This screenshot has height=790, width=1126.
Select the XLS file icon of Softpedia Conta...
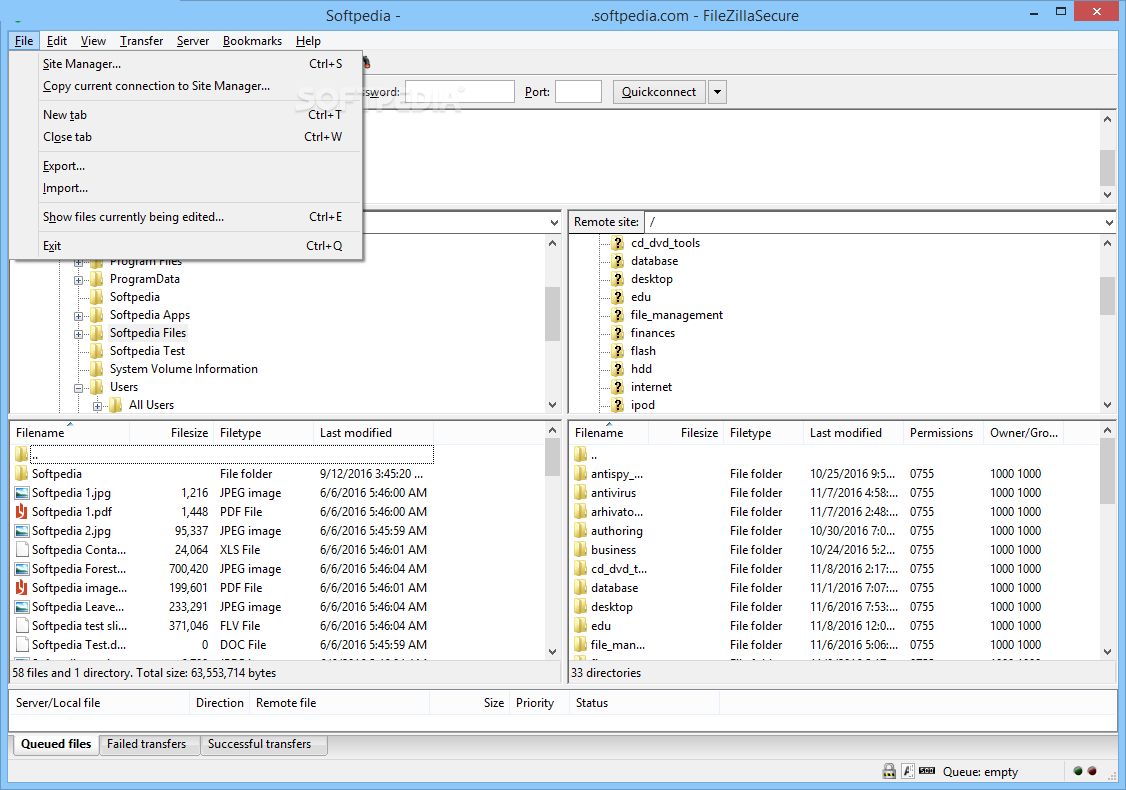coord(22,549)
